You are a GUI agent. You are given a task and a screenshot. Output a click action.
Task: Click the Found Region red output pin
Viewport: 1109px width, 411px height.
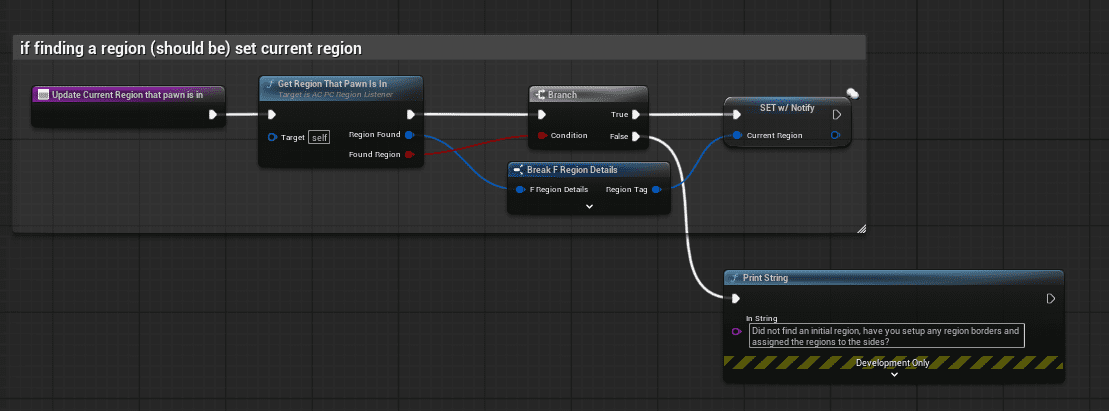click(x=410, y=154)
